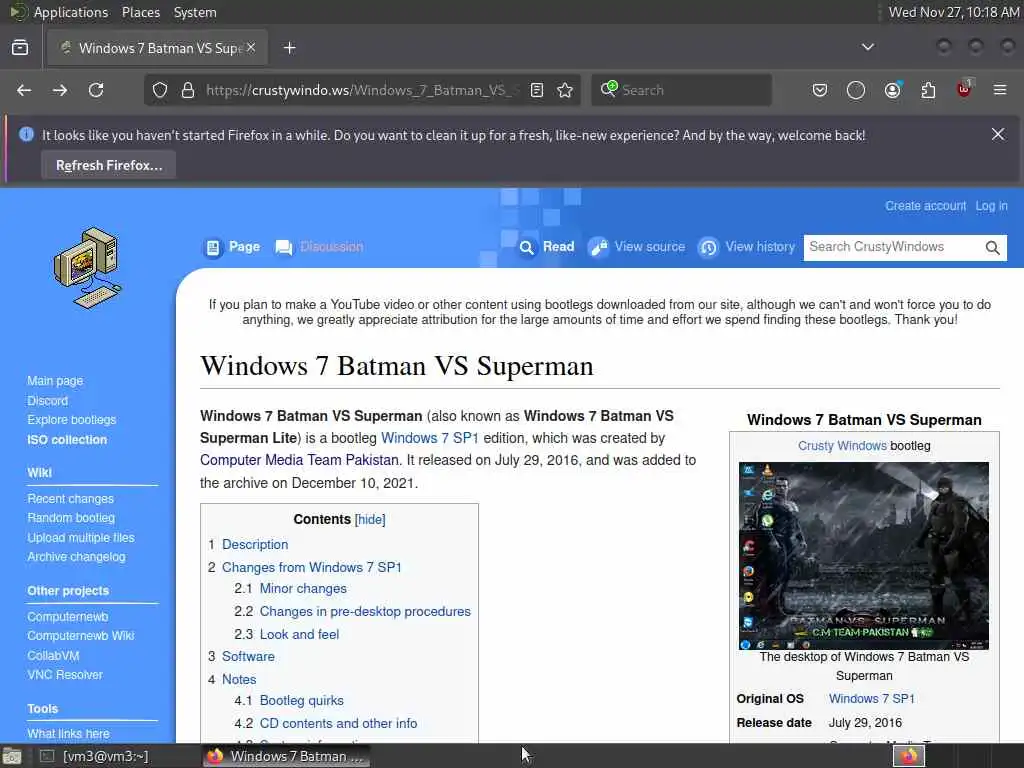
Task: Open the Firefox View icon beside the tabs
Action: (x=20, y=48)
